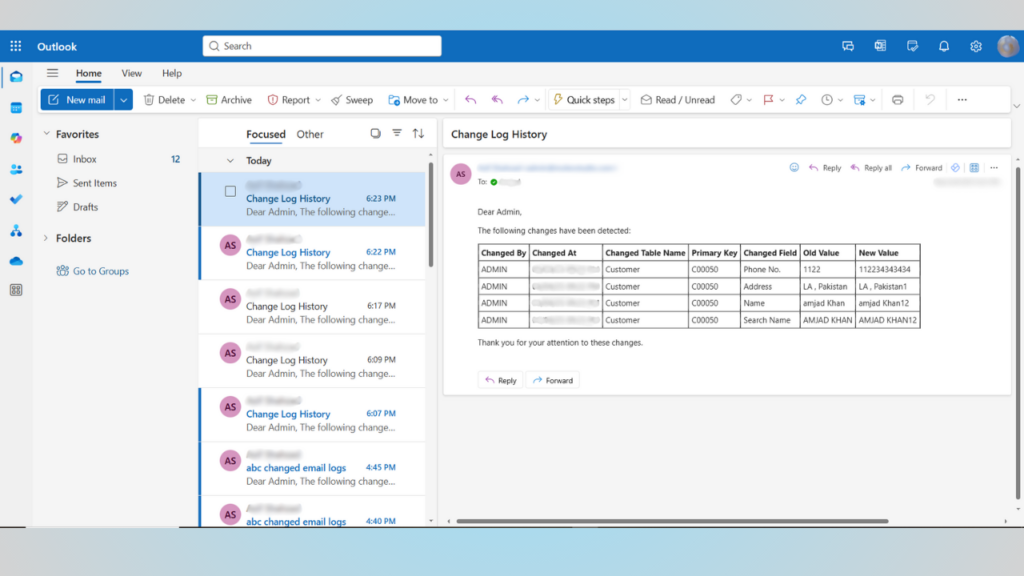The image size is (1024, 576).
Task: Click the notifications bell icon
Action: point(943,46)
